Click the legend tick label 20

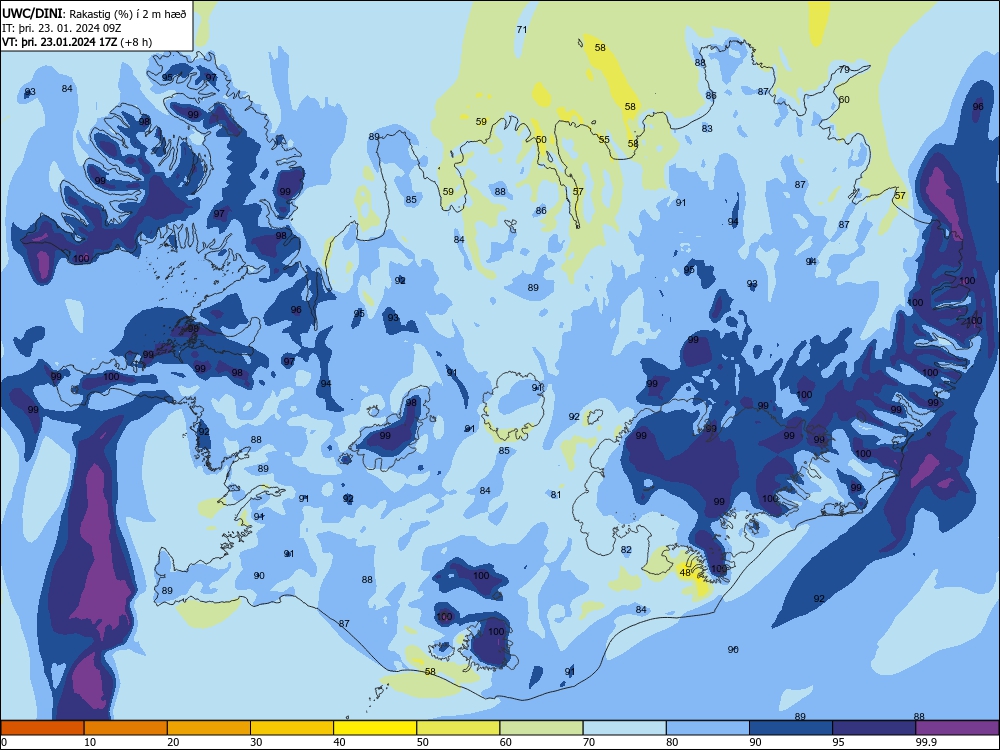[x=173, y=742]
